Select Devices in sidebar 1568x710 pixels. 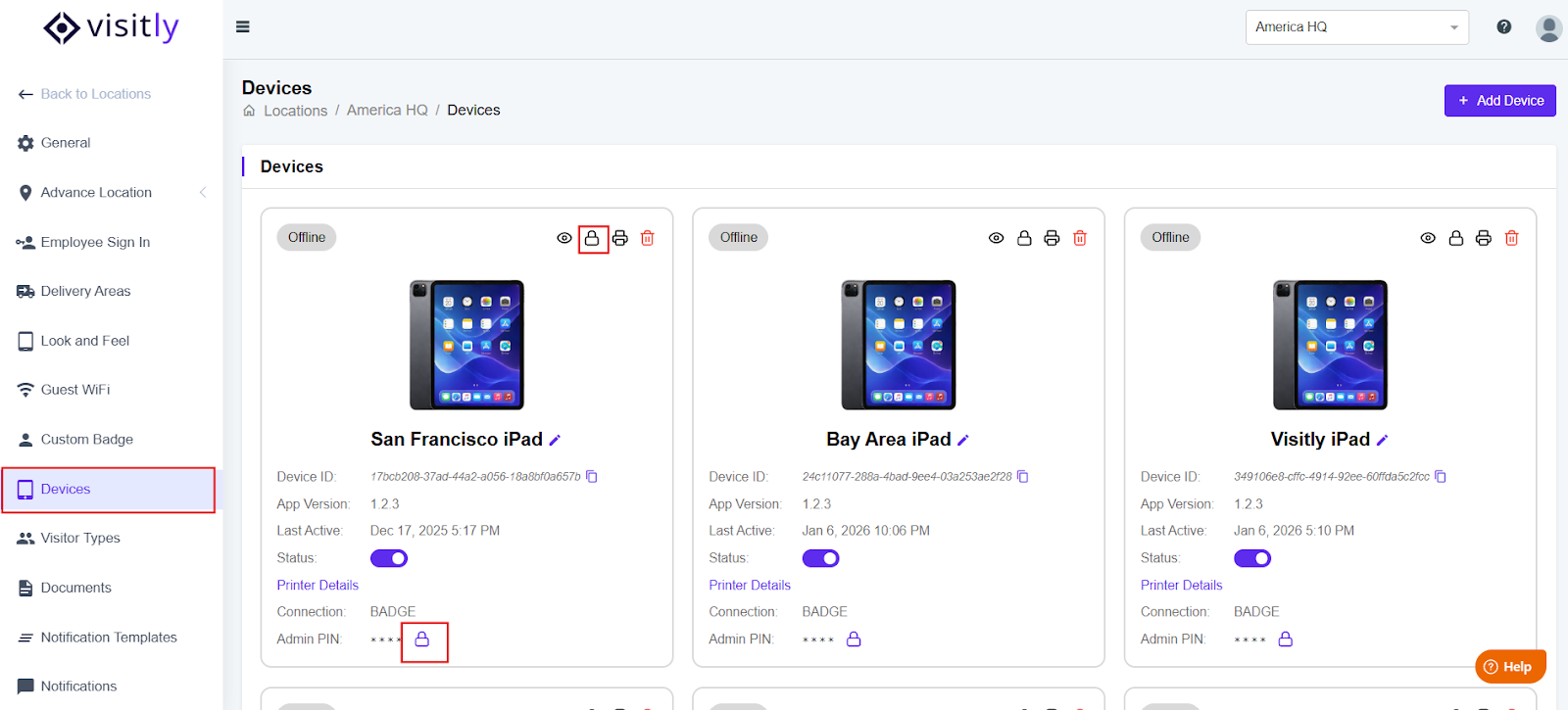[x=108, y=490]
